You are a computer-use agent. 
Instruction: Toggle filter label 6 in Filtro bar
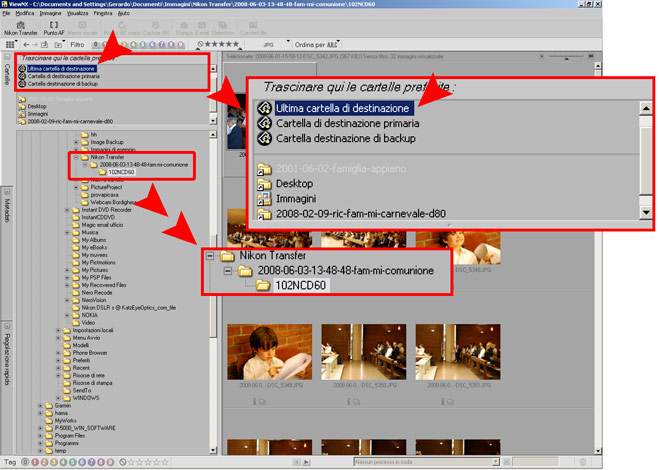(x=152, y=45)
